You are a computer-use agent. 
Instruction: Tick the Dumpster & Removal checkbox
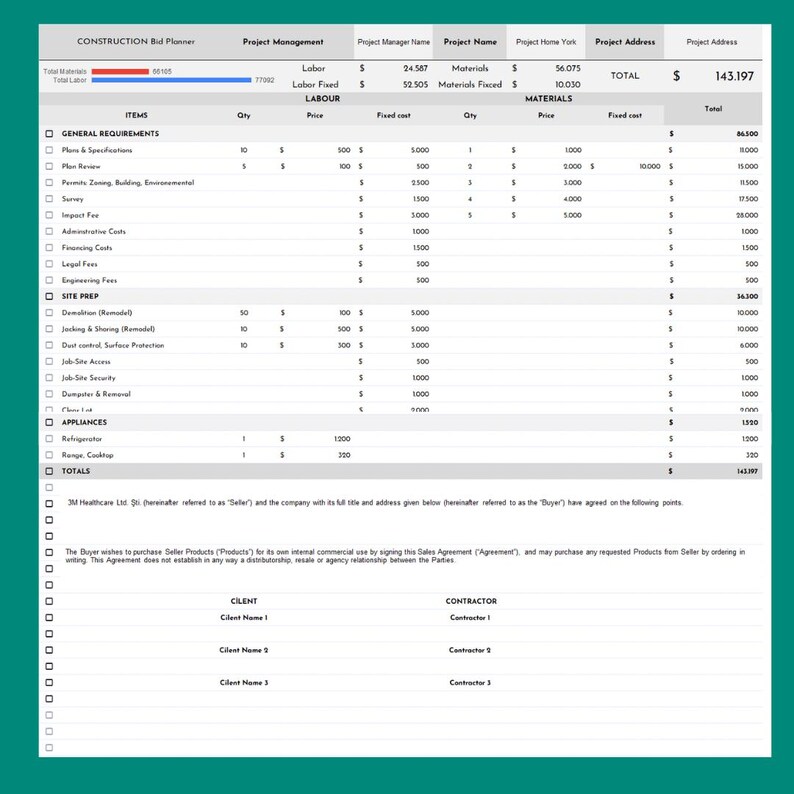click(49, 393)
